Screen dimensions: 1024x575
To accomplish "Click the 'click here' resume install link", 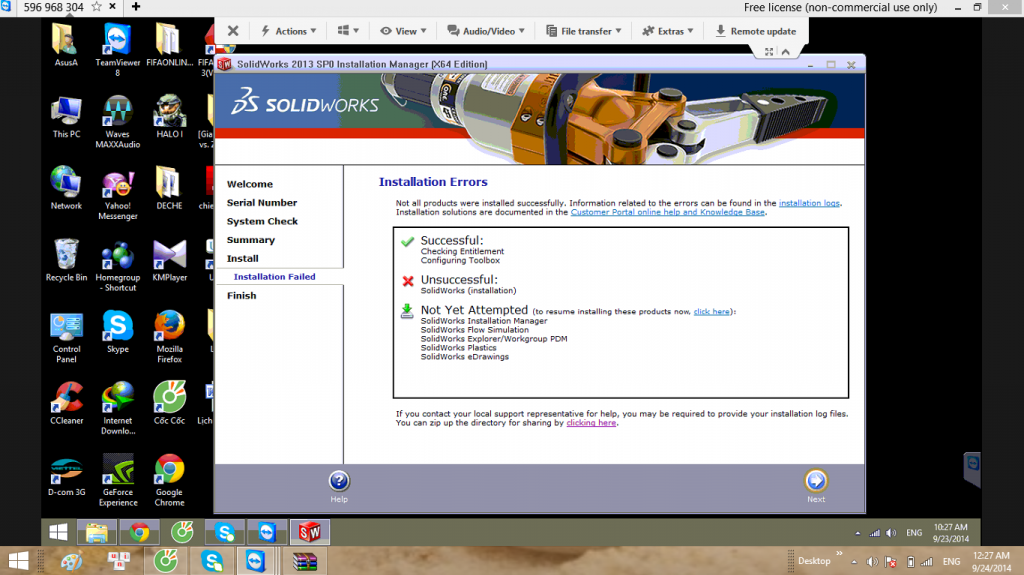I will click(x=711, y=312).
